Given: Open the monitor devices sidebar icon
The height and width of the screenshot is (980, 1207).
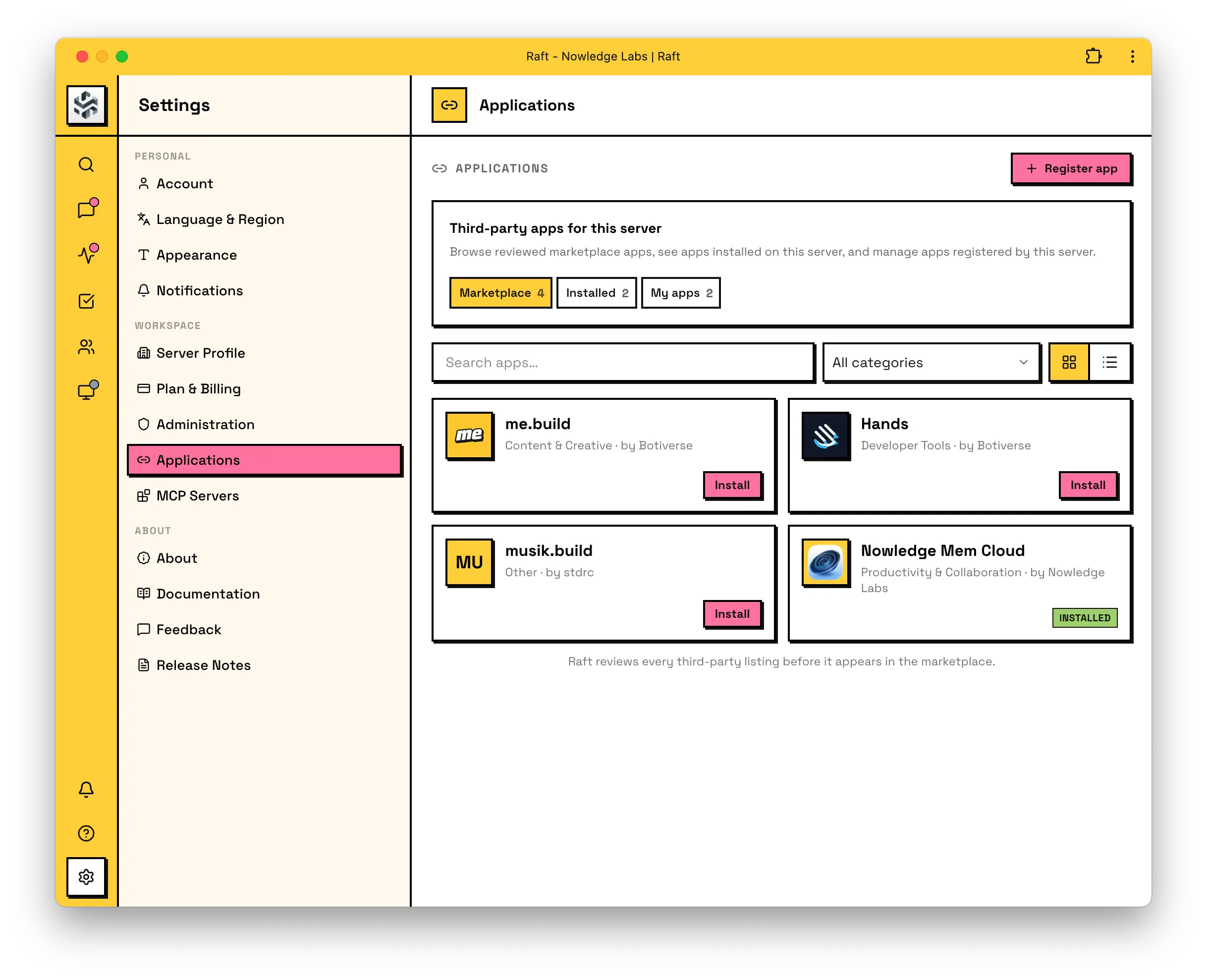Looking at the screenshot, I should click(x=87, y=390).
